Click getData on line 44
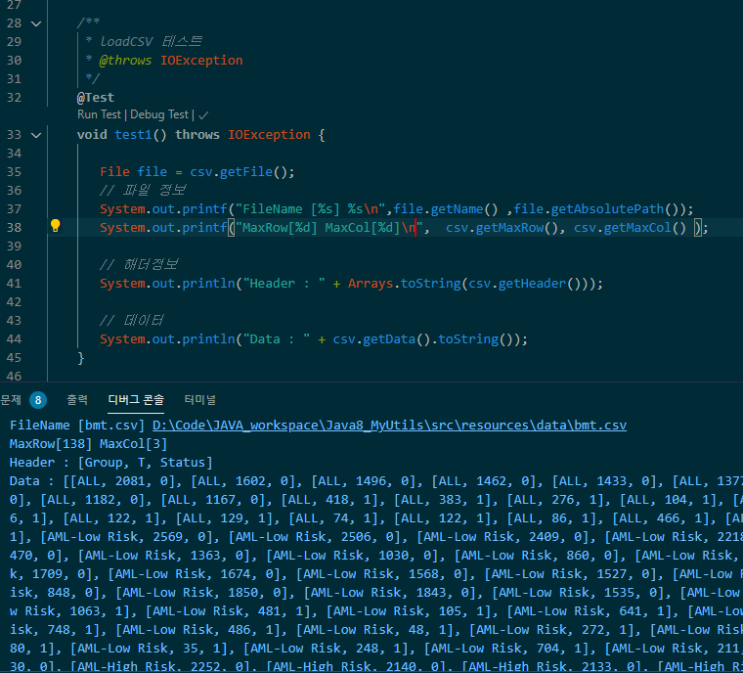 click(389, 339)
